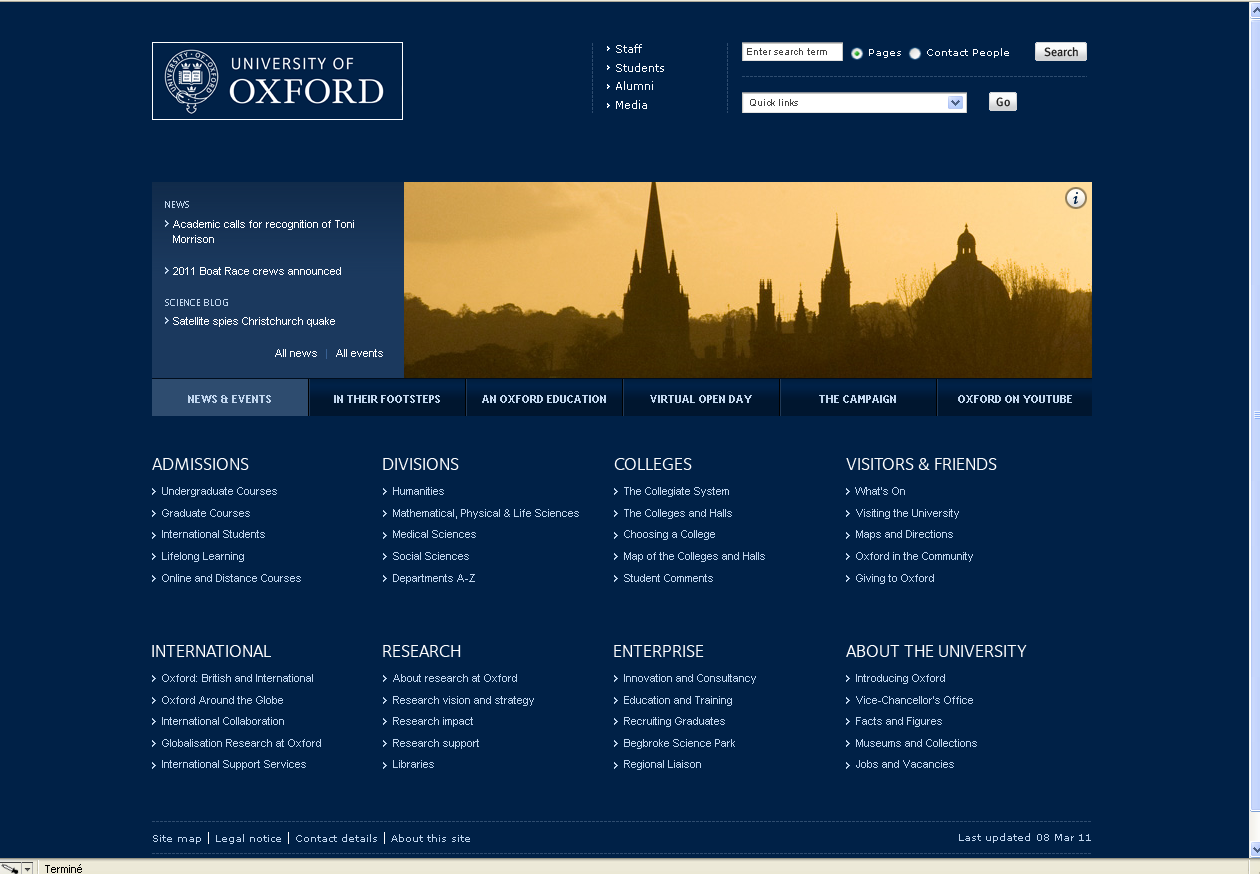This screenshot has height=874, width=1260.
Task: Switch to An Oxford Education tab
Action: [544, 398]
